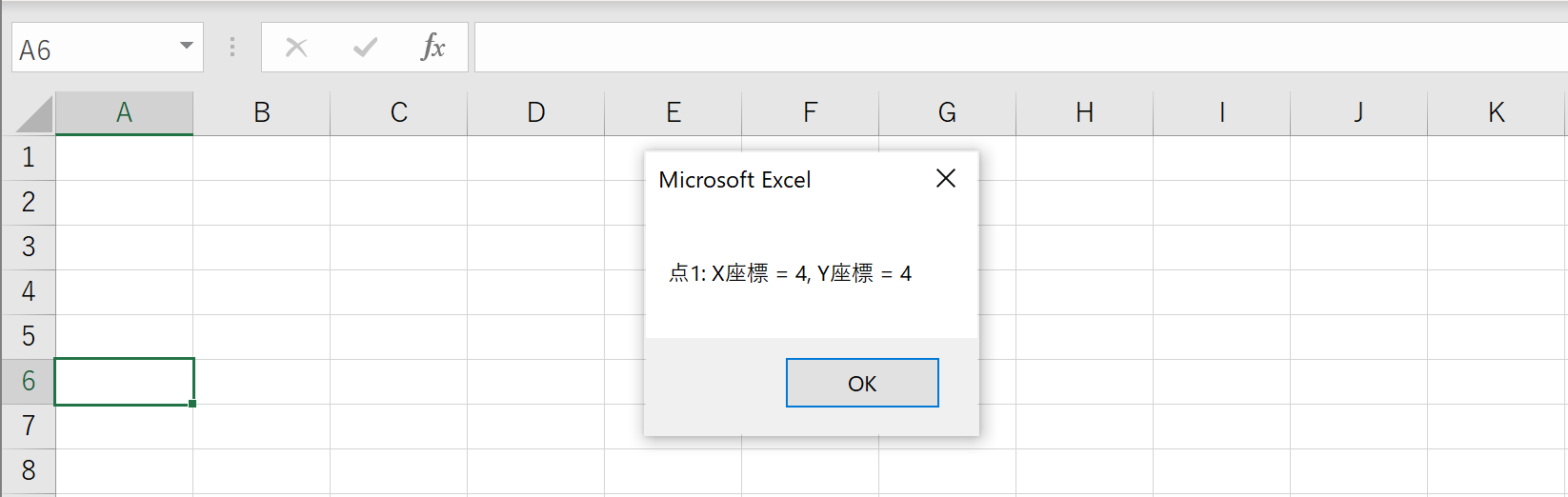Viewport: 1568px width, 497px height.
Task: Select row 7 header
Action: click(x=29, y=427)
